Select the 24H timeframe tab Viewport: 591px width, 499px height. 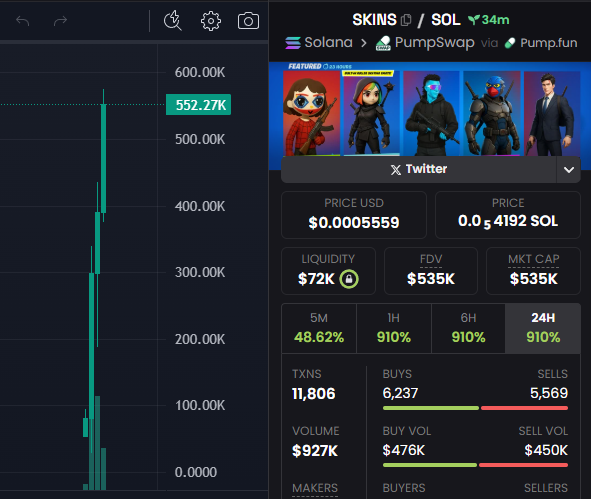coord(543,328)
